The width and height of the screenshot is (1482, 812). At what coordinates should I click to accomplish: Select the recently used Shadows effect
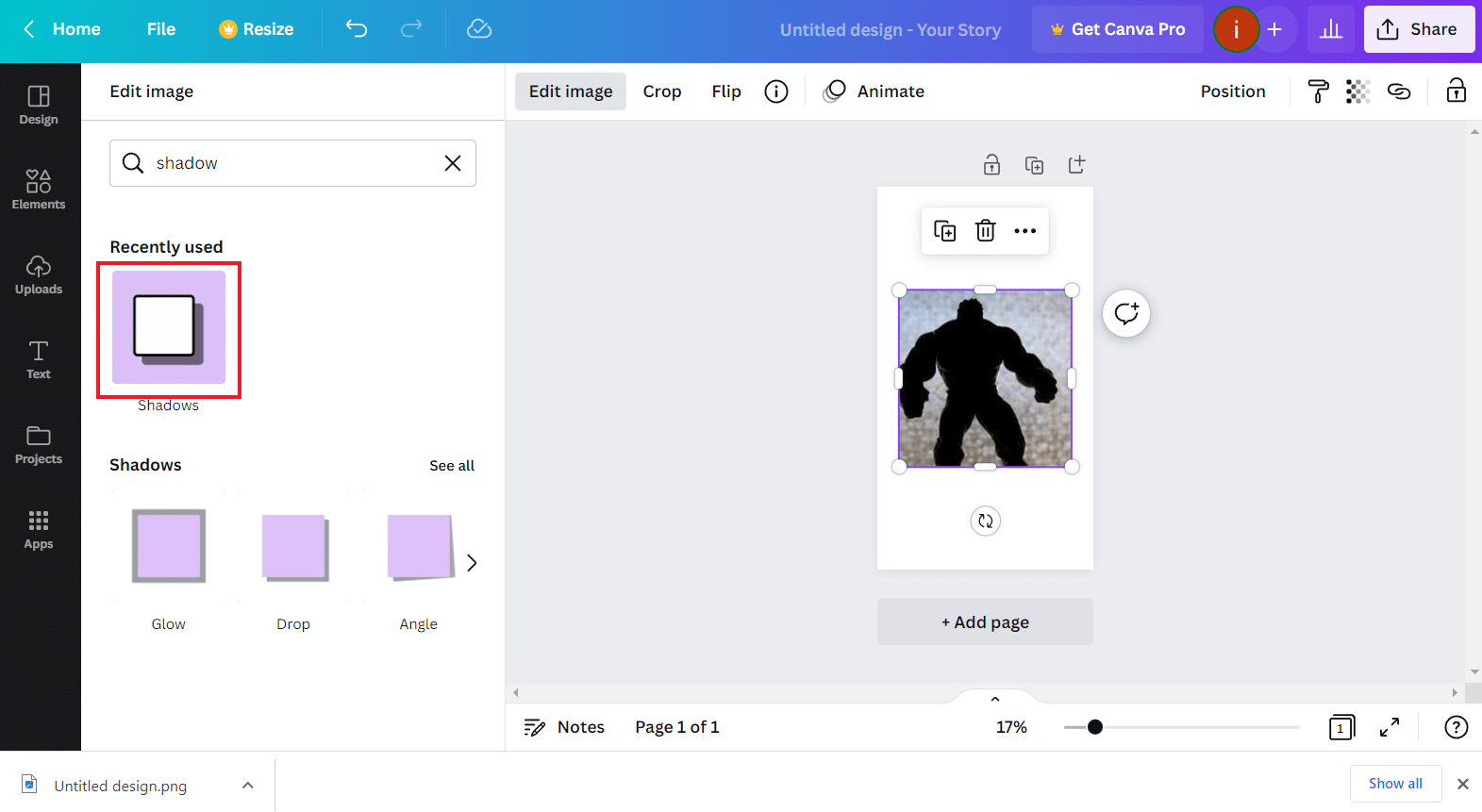[x=169, y=327]
